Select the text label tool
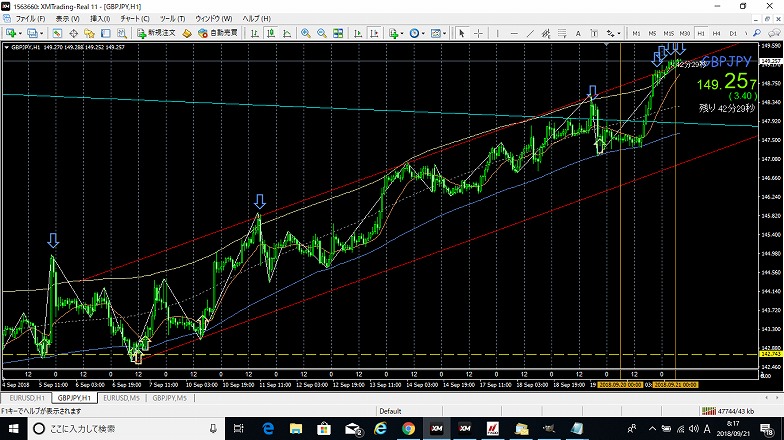 (594, 33)
